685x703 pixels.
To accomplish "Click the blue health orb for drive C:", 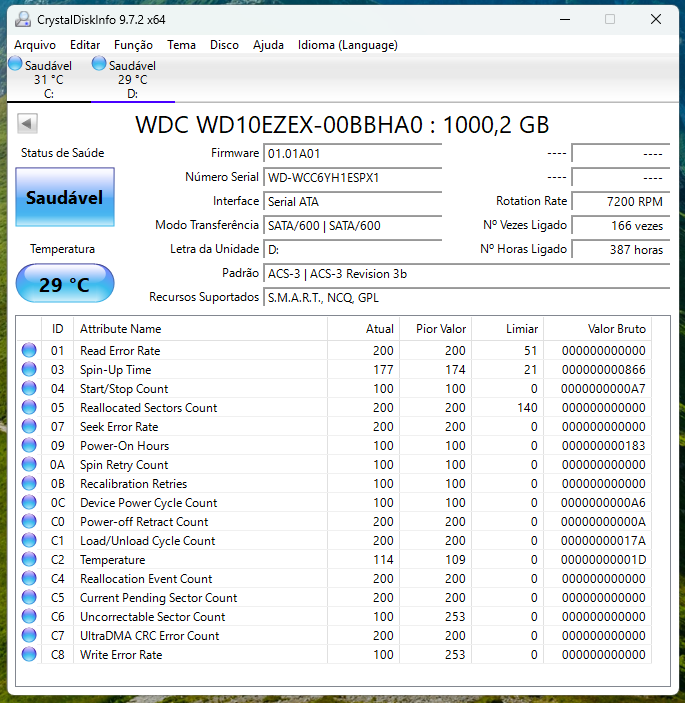I will tap(15, 64).
